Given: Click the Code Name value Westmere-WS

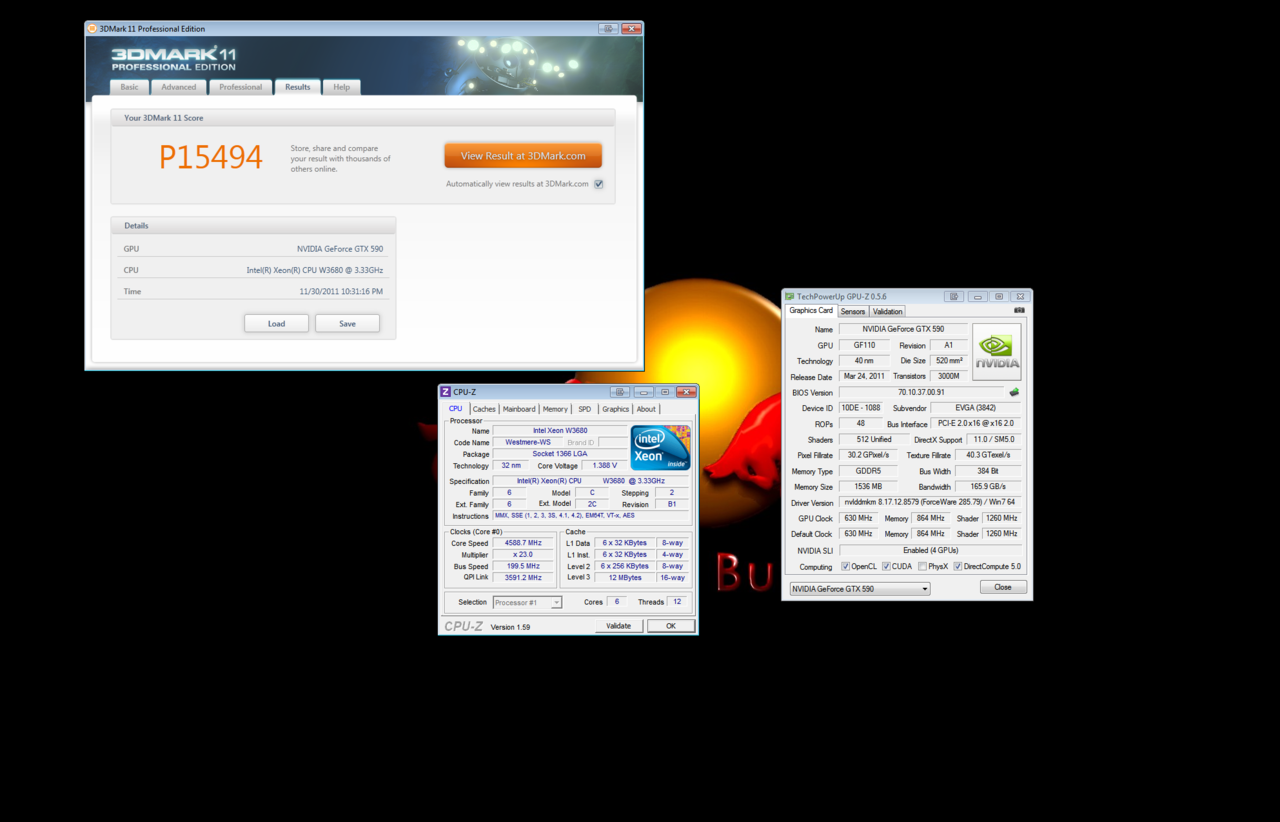Looking at the screenshot, I should tap(528, 442).
